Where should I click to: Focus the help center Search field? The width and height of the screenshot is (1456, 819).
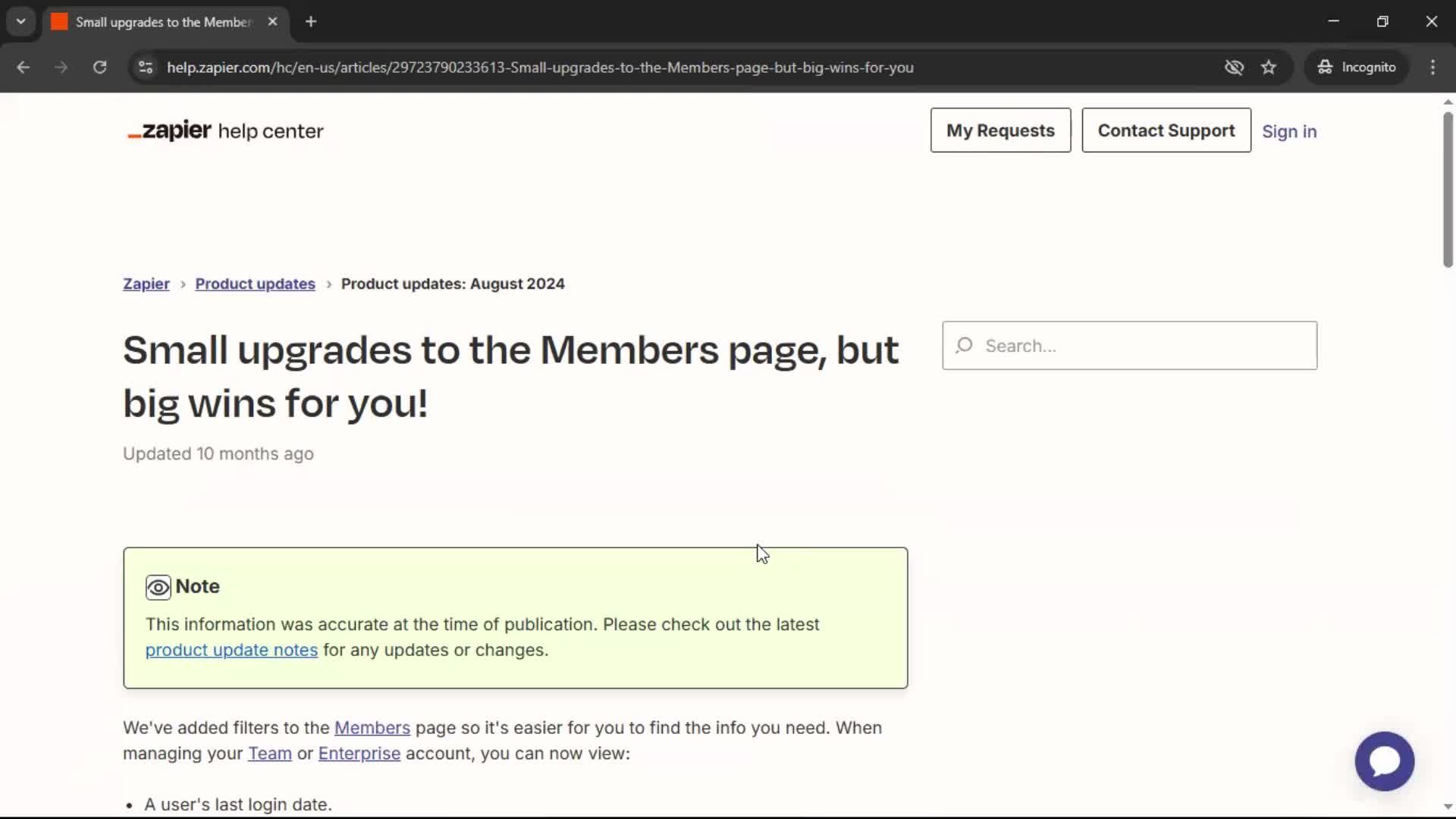pyautogui.click(x=1129, y=346)
